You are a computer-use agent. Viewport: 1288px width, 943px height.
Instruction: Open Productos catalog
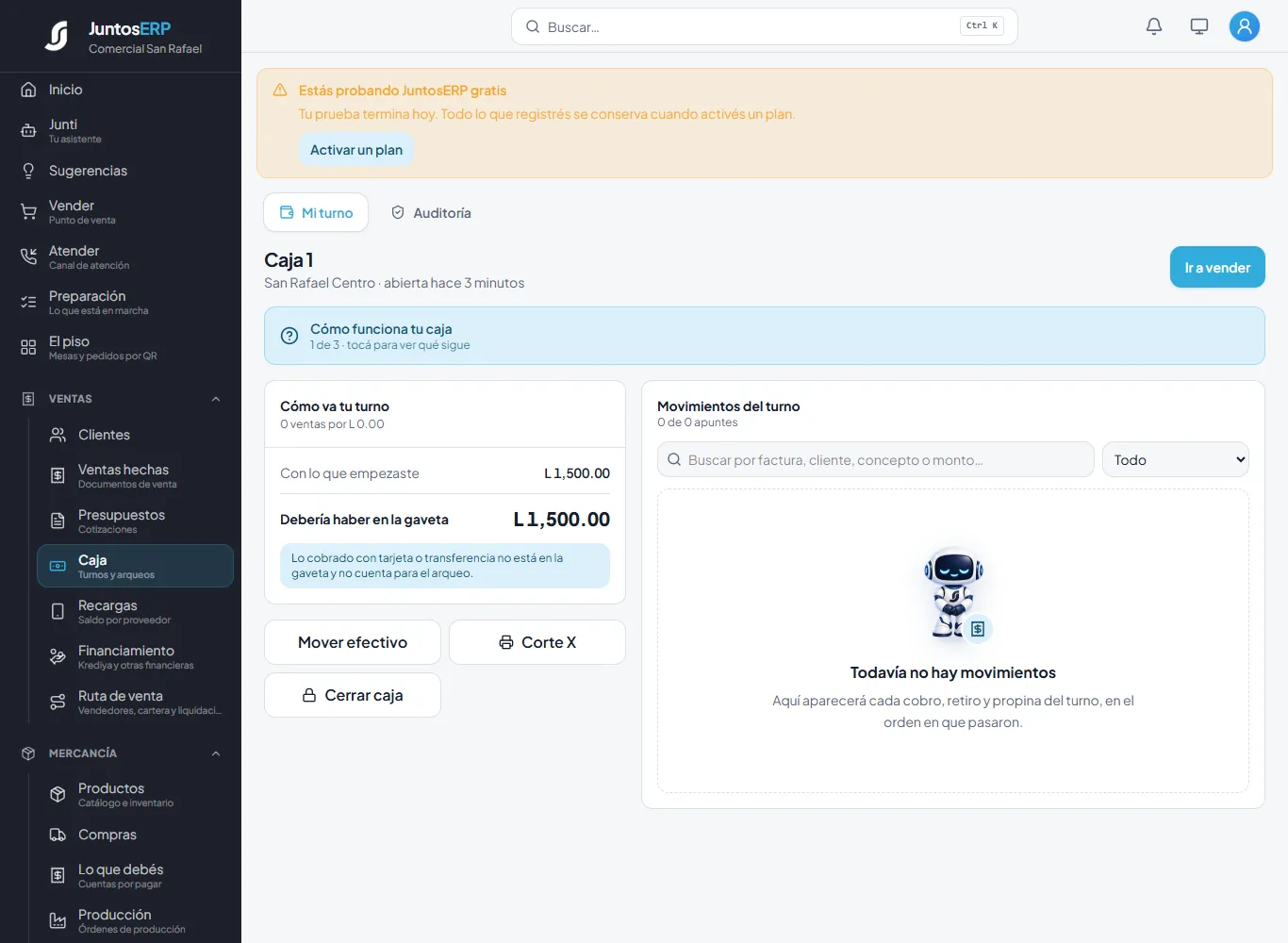[x=135, y=794]
